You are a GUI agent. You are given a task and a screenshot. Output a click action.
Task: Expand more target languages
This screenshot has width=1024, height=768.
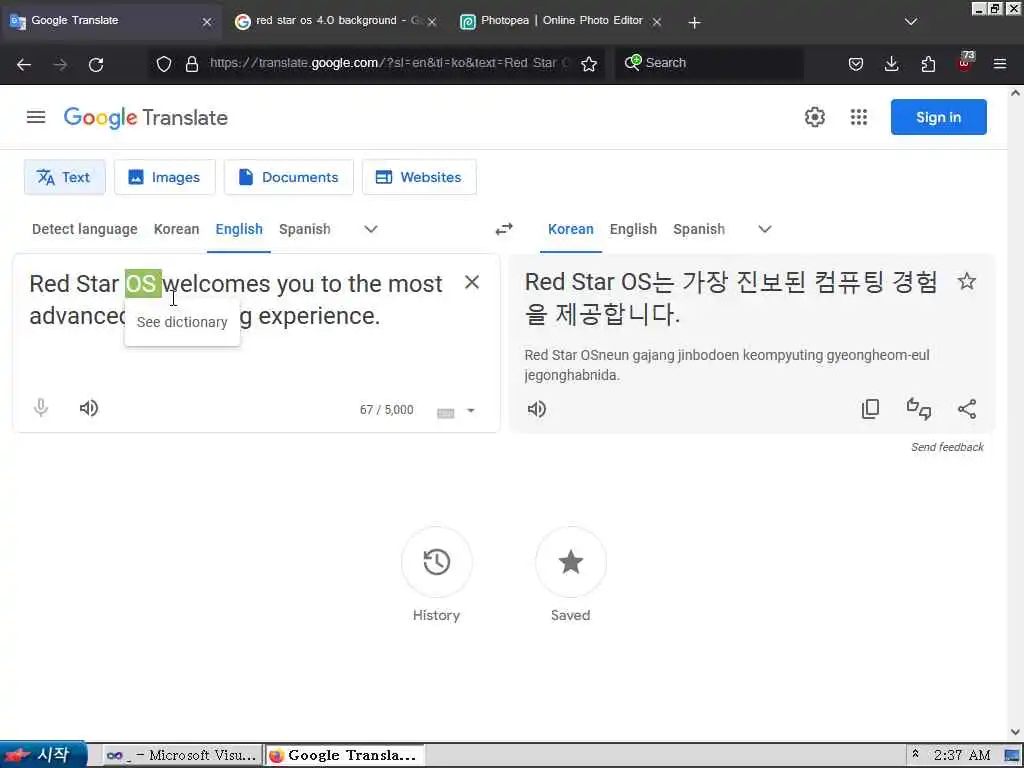(765, 229)
